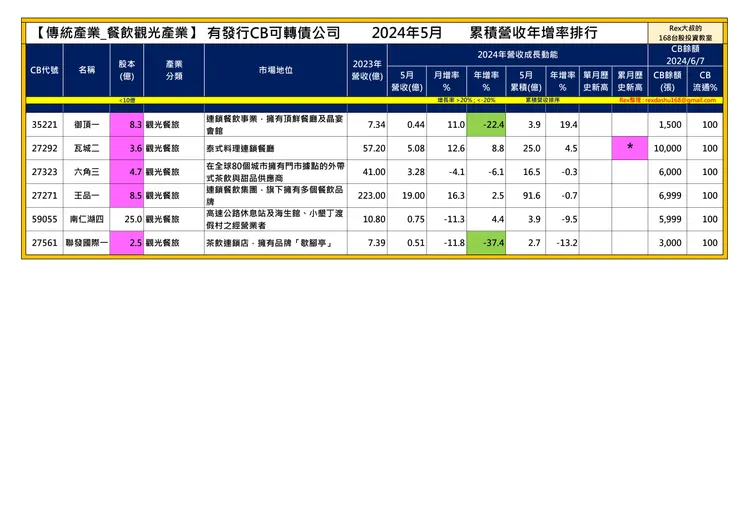Click monthly growth value 11.0
The height and width of the screenshot is (523, 740).
tap(456, 125)
